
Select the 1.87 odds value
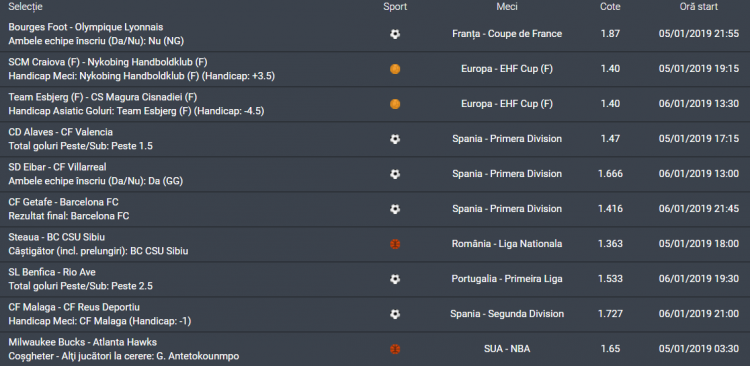[610, 34]
